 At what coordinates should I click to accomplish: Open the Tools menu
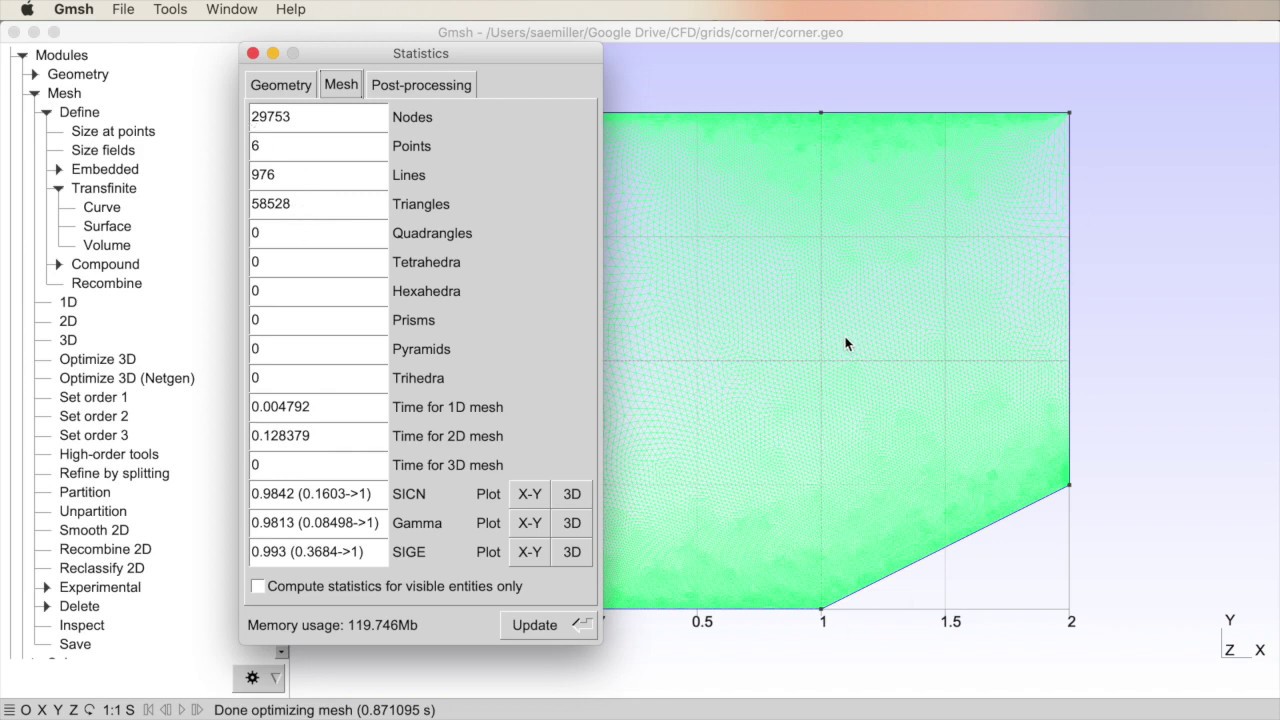click(170, 9)
